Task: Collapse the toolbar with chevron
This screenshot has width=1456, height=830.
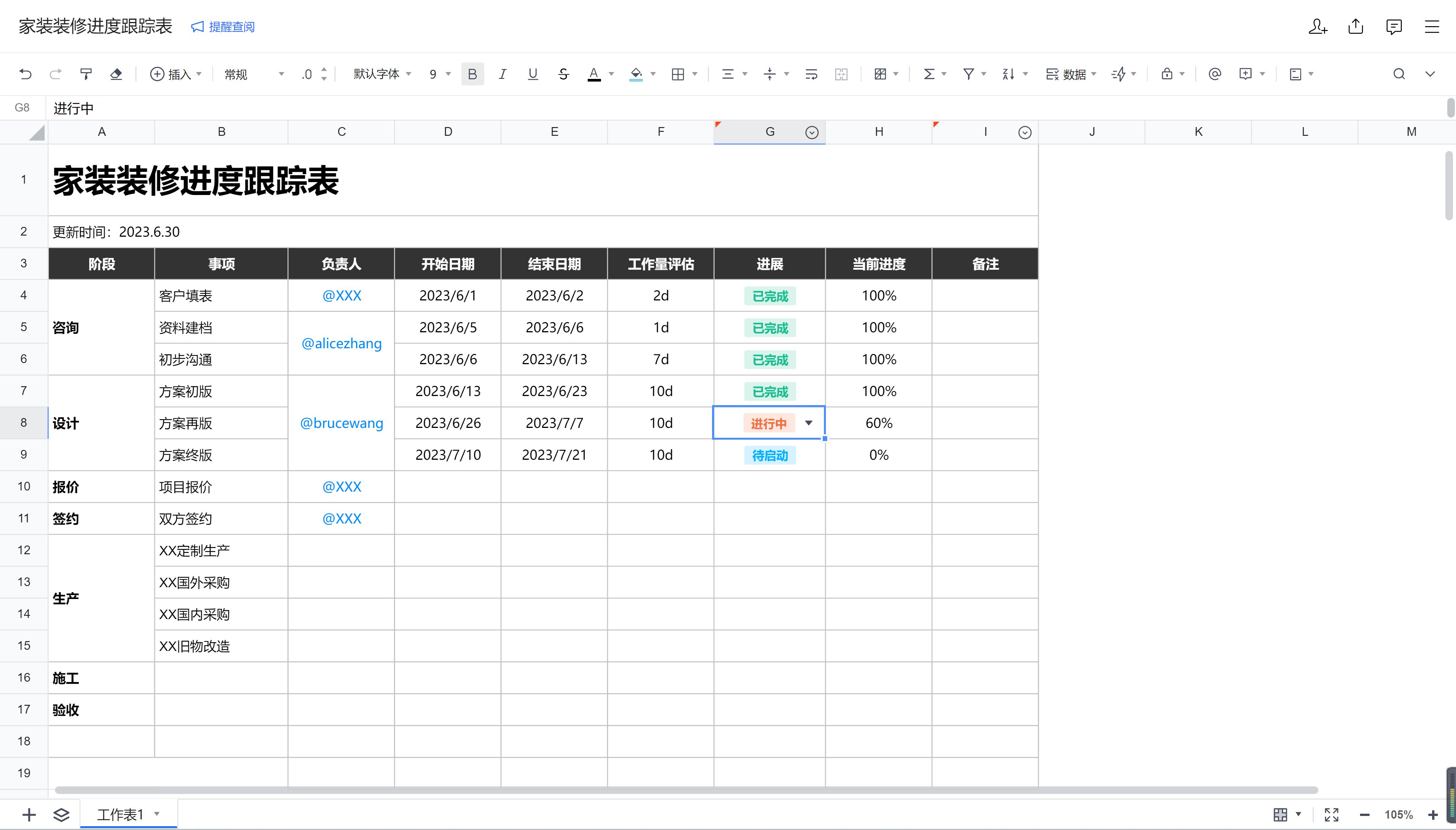Action: (x=1430, y=74)
